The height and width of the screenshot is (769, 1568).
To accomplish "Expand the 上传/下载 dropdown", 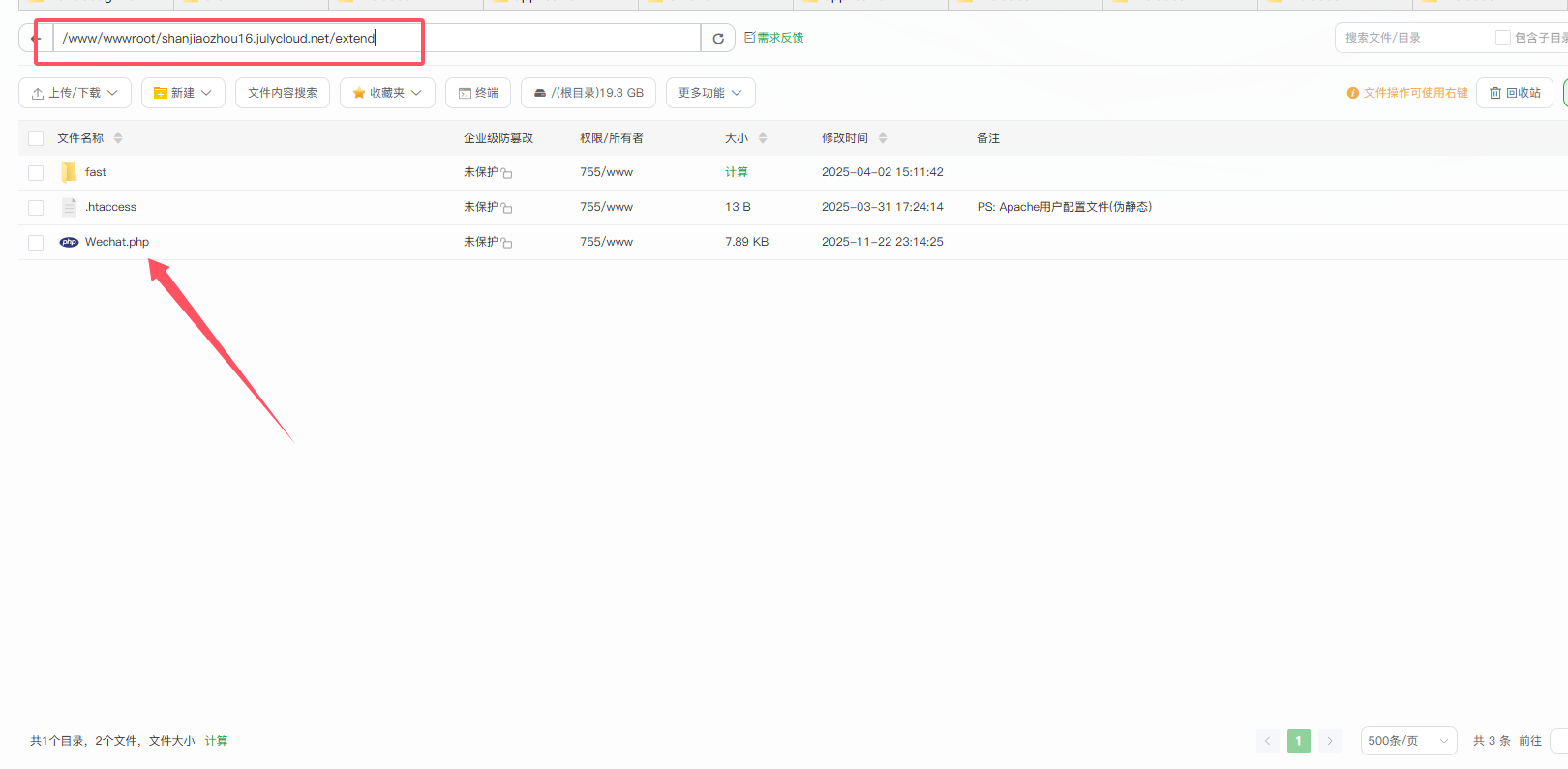I will point(75,93).
